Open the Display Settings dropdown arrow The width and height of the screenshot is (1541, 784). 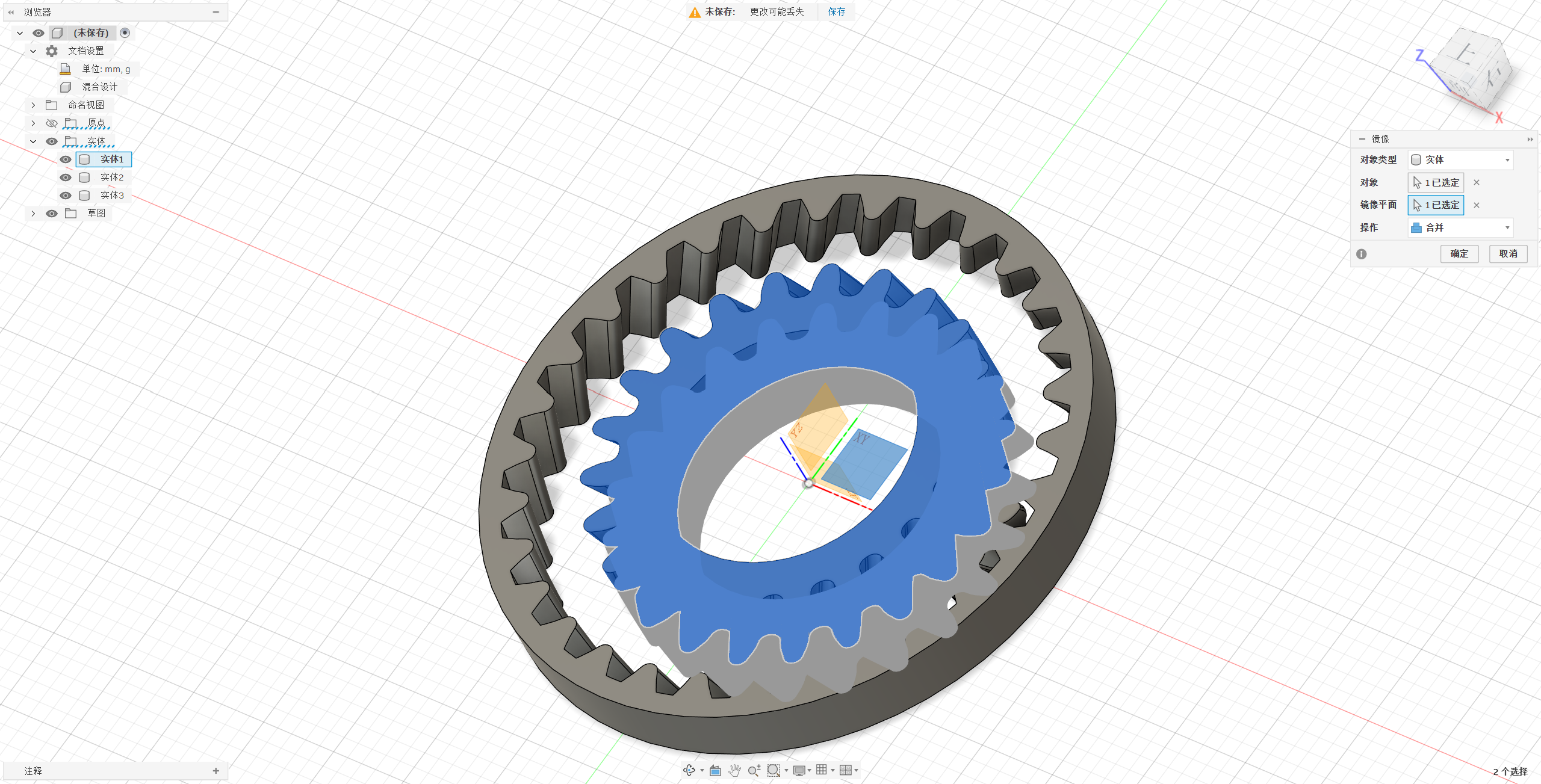(x=810, y=771)
